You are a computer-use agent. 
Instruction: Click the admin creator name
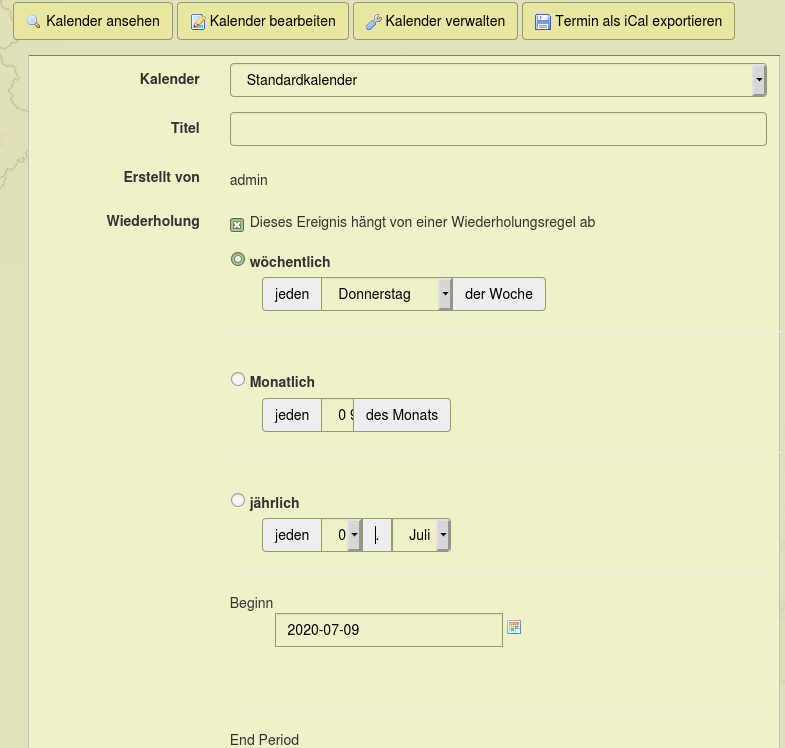pyautogui.click(x=248, y=180)
